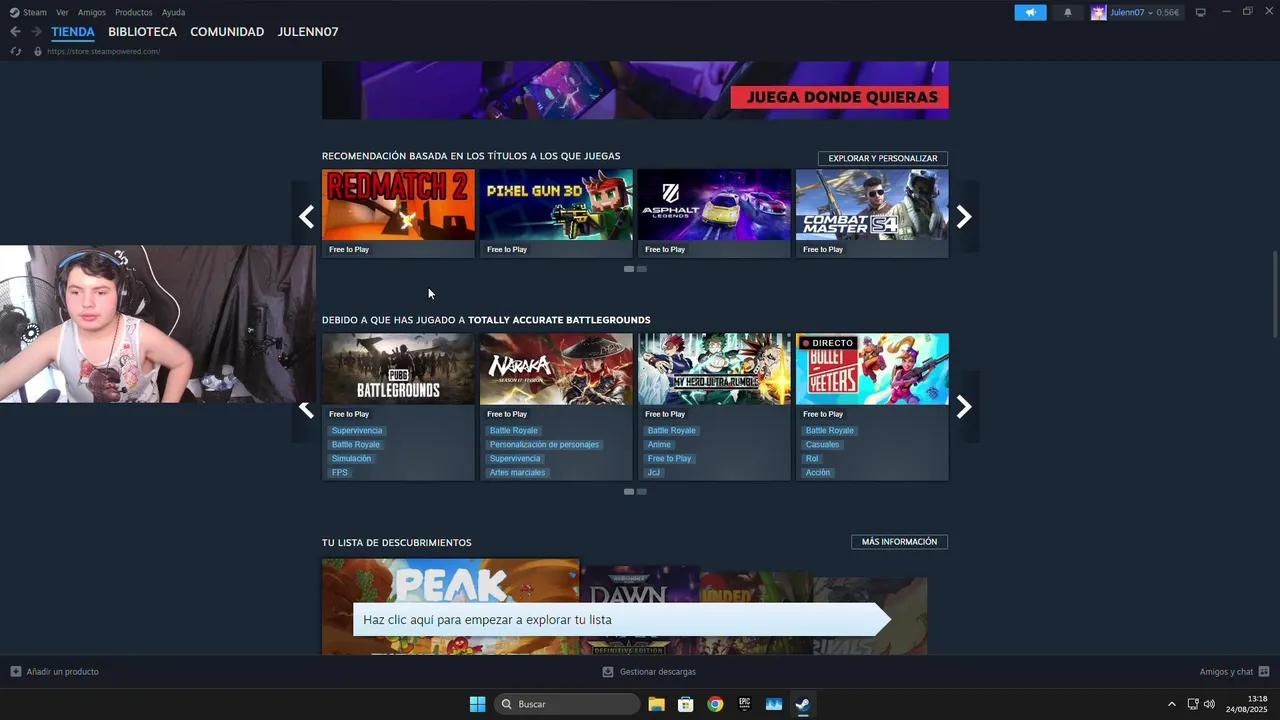Select first page dot under Battlegrounds carousel
Viewport: 1280px width, 720px height.
[629, 491]
